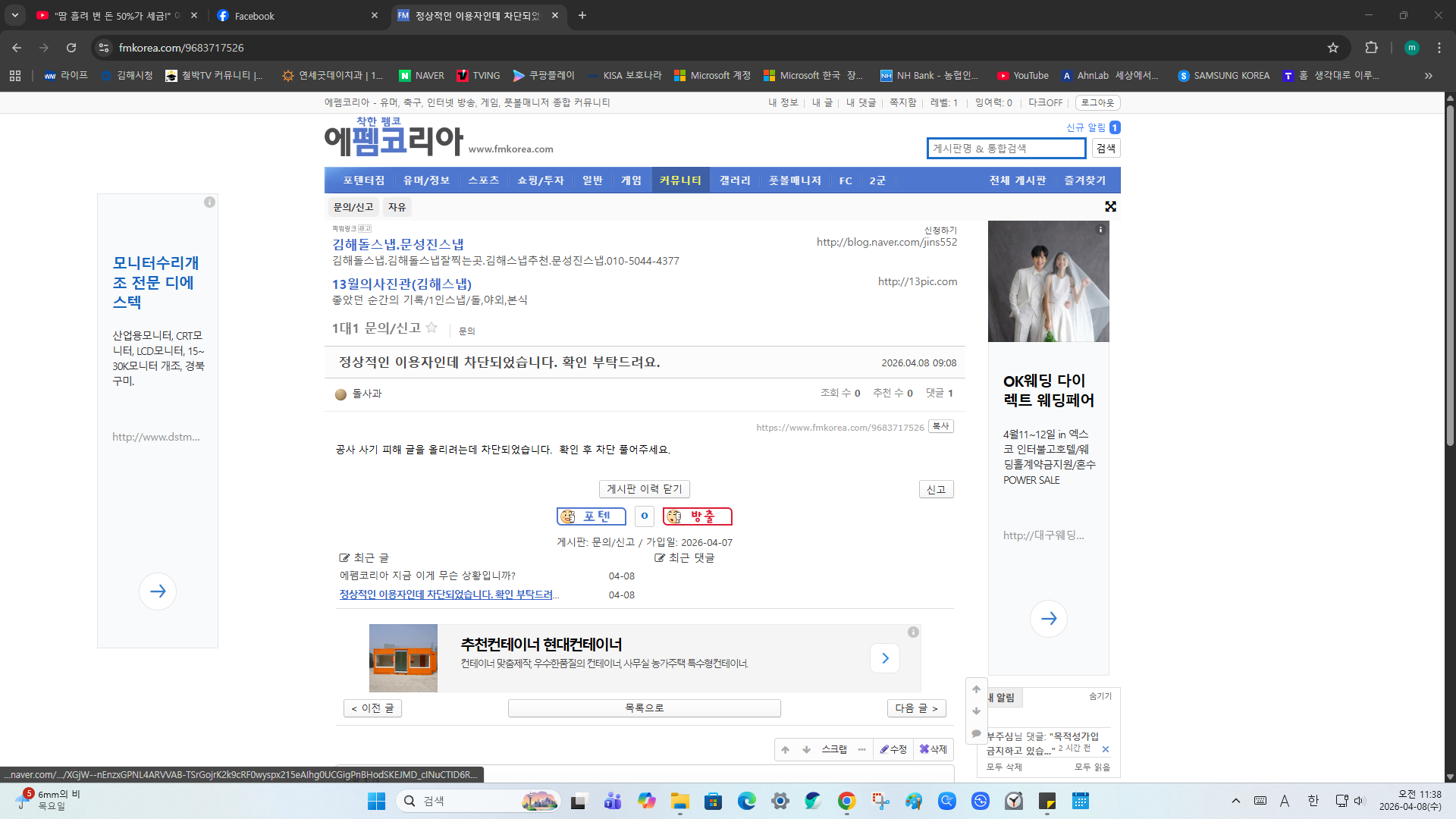Open the 즐겨찾기 menu
Screen dimensions: 1456x819
tap(1085, 180)
